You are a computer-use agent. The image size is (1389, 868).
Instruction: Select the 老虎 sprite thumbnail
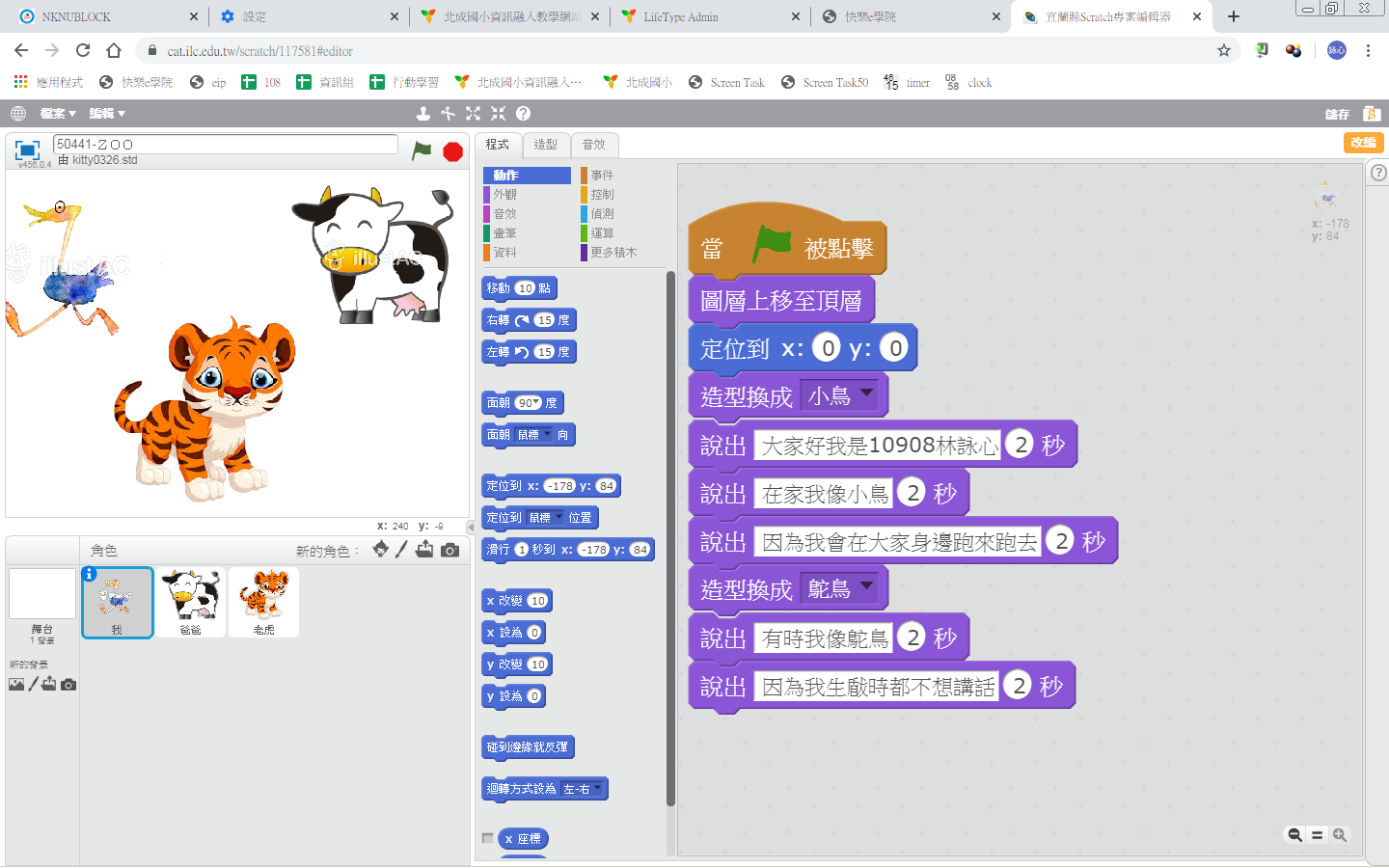click(x=263, y=602)
